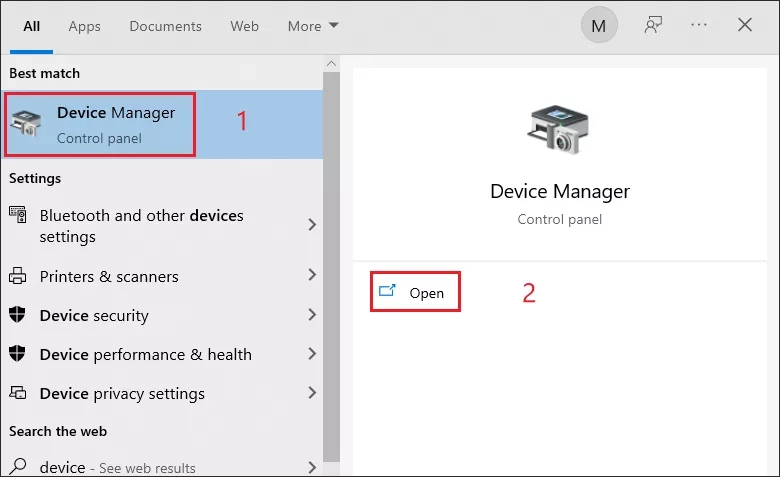Click the shield icon beside Device security
This screenshot has width=780, height=477.
click(x=17, y=314)
